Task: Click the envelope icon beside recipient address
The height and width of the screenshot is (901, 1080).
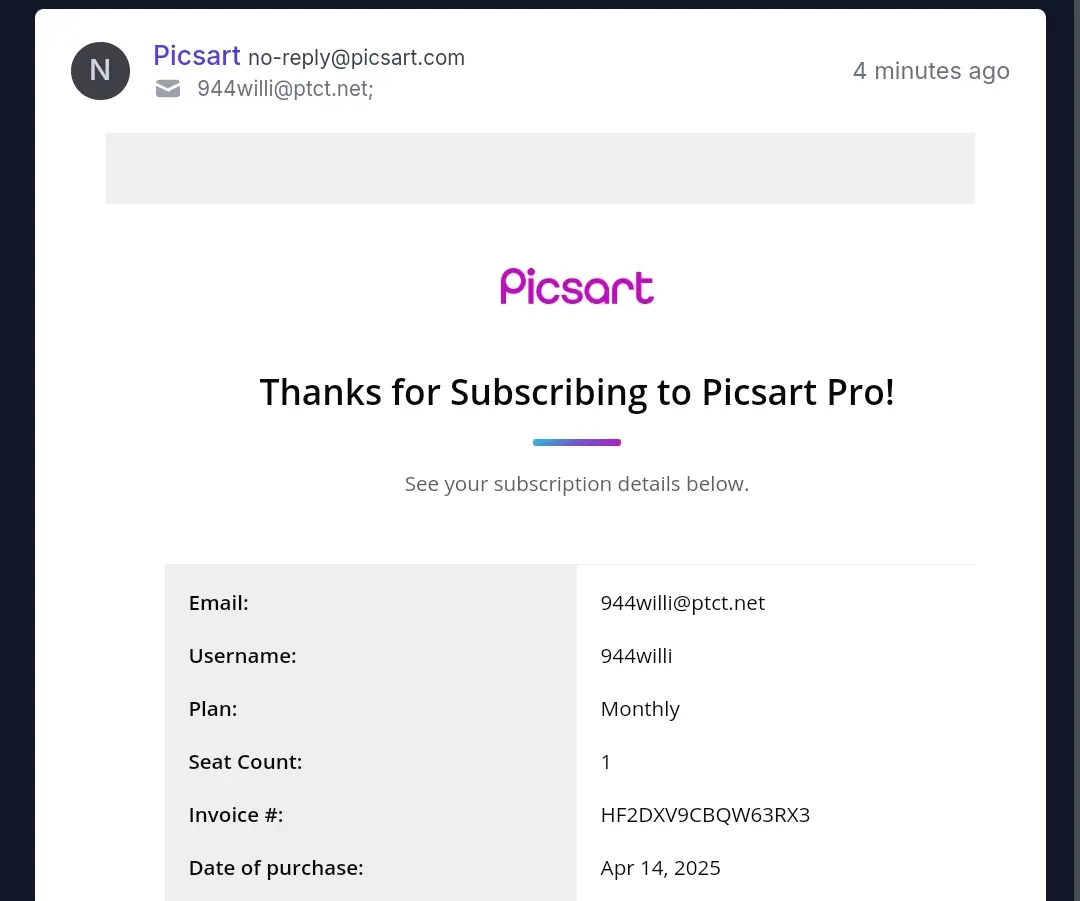Action: pyautogui.click(x=168, y=89)
